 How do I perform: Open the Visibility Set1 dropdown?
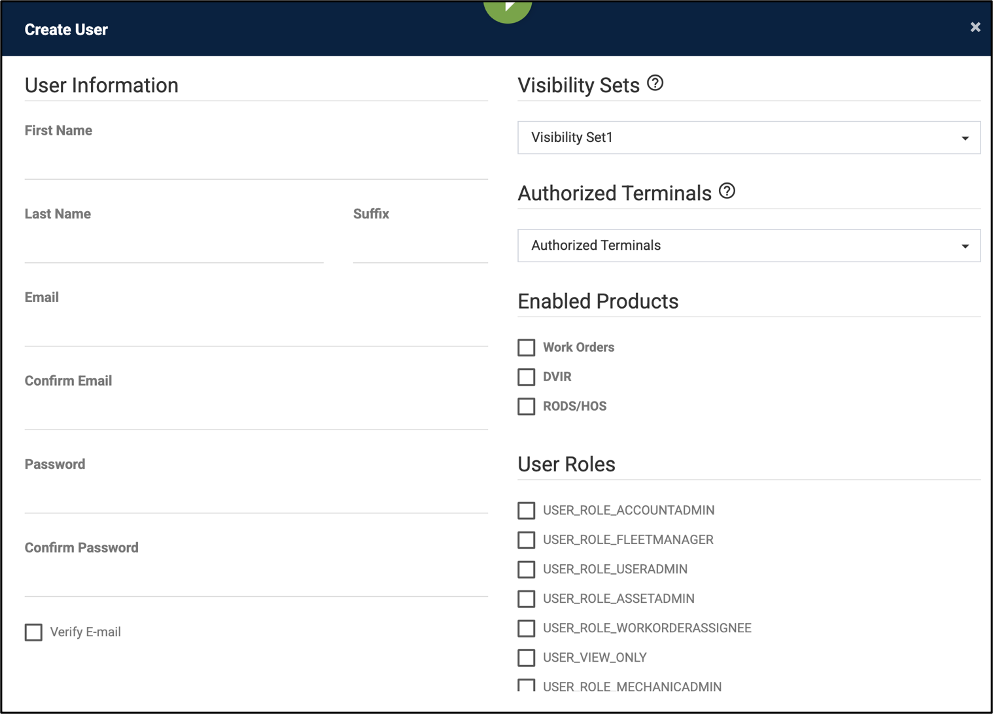coord(749,138)
